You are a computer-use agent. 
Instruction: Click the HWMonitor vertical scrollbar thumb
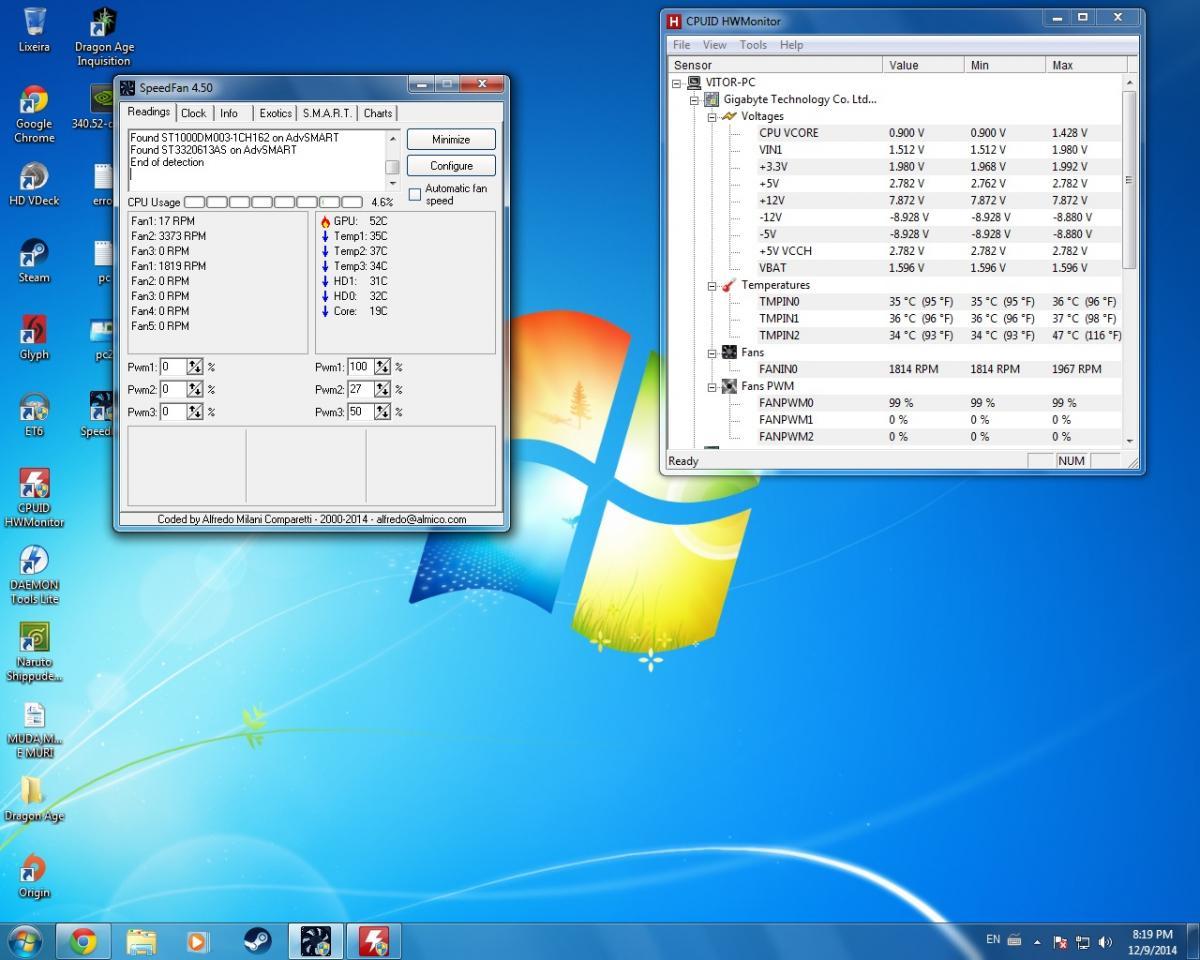1130,180
